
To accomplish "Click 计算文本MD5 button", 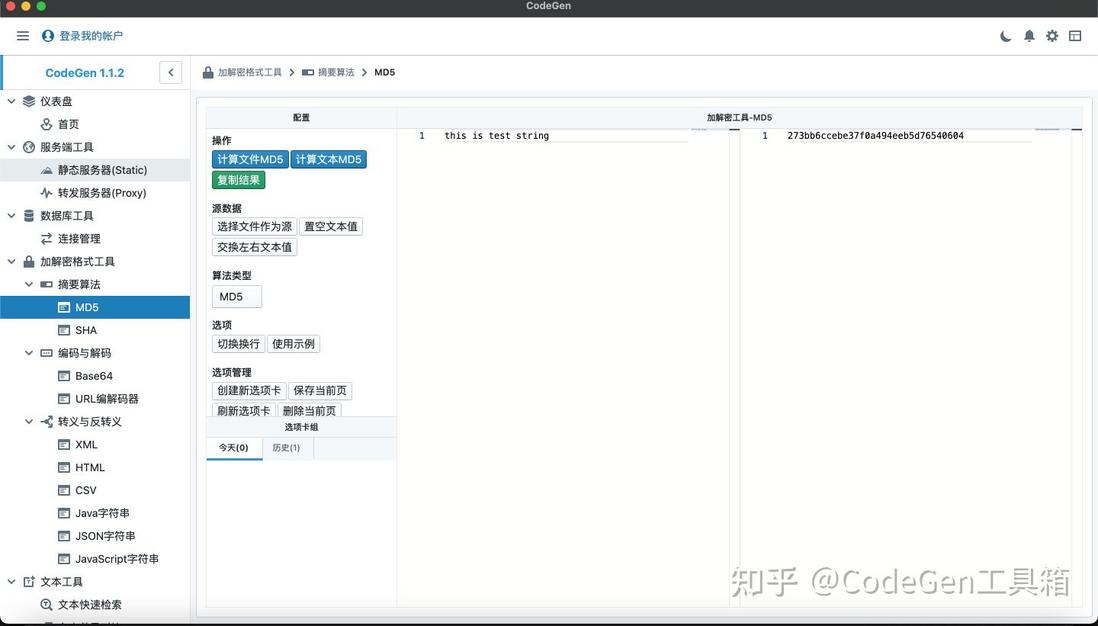I will point(328,160).
